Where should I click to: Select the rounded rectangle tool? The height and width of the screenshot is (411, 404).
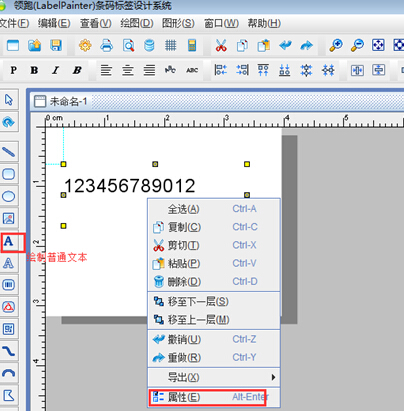9,174
